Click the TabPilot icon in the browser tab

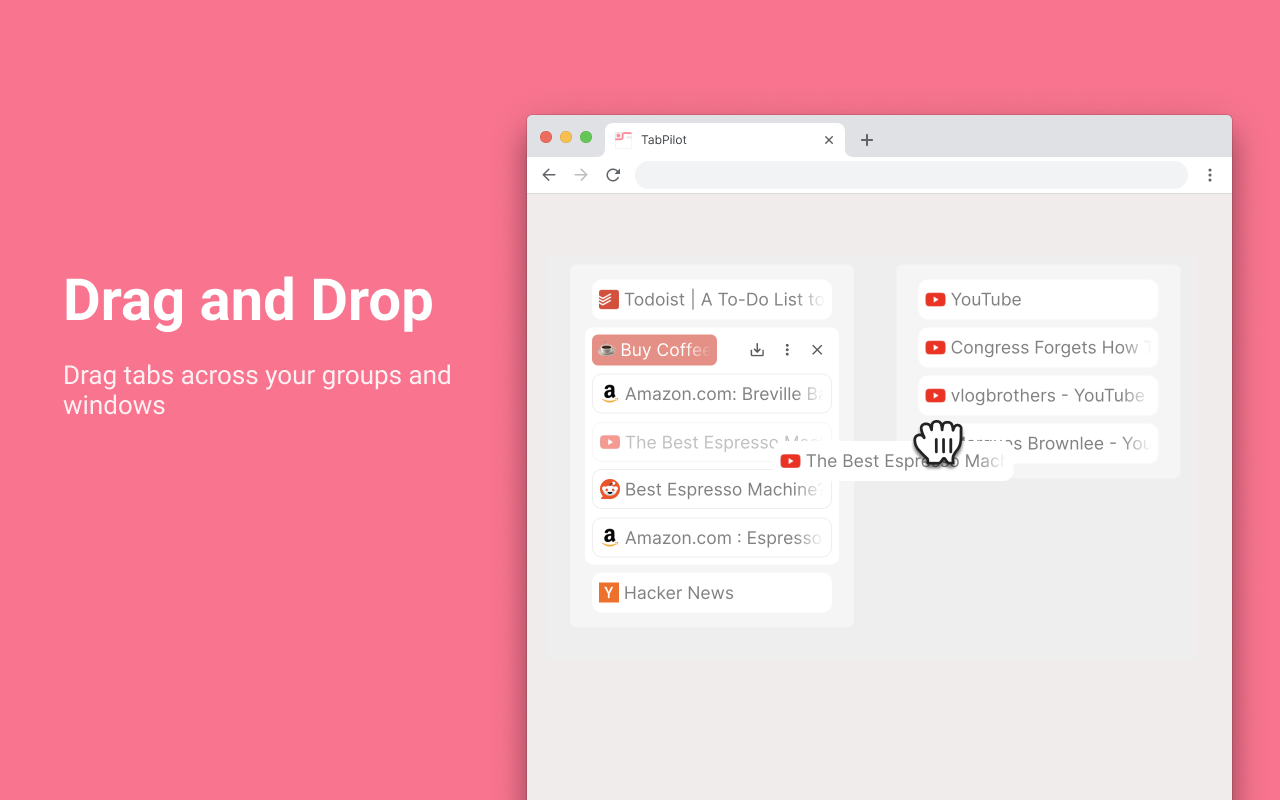pyautogui.click(x=622, y=140)
